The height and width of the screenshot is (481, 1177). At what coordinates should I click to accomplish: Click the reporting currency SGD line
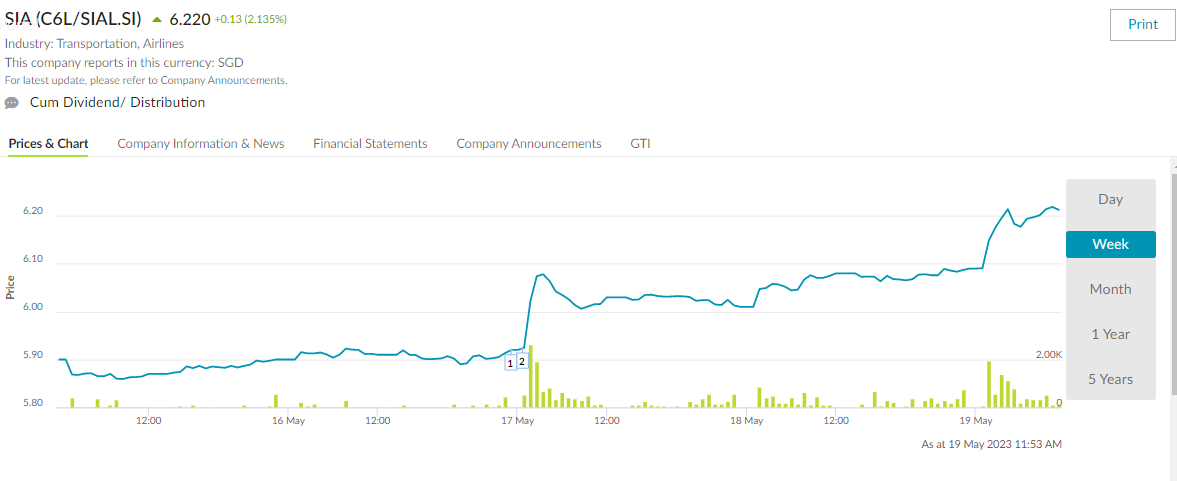(124, 62)
